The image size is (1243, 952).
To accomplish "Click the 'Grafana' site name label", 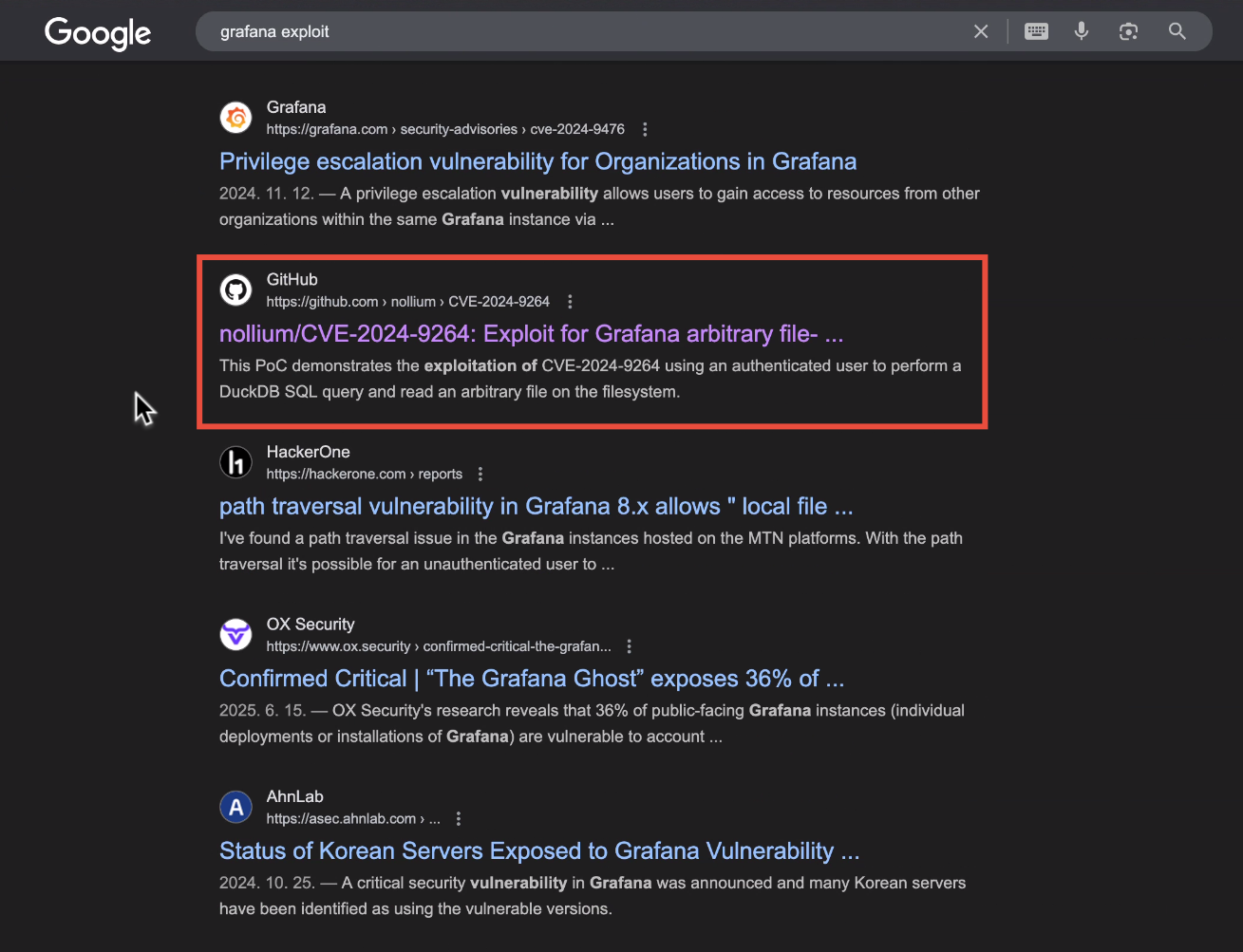I will pyautogui.click(x=296, y=107).
